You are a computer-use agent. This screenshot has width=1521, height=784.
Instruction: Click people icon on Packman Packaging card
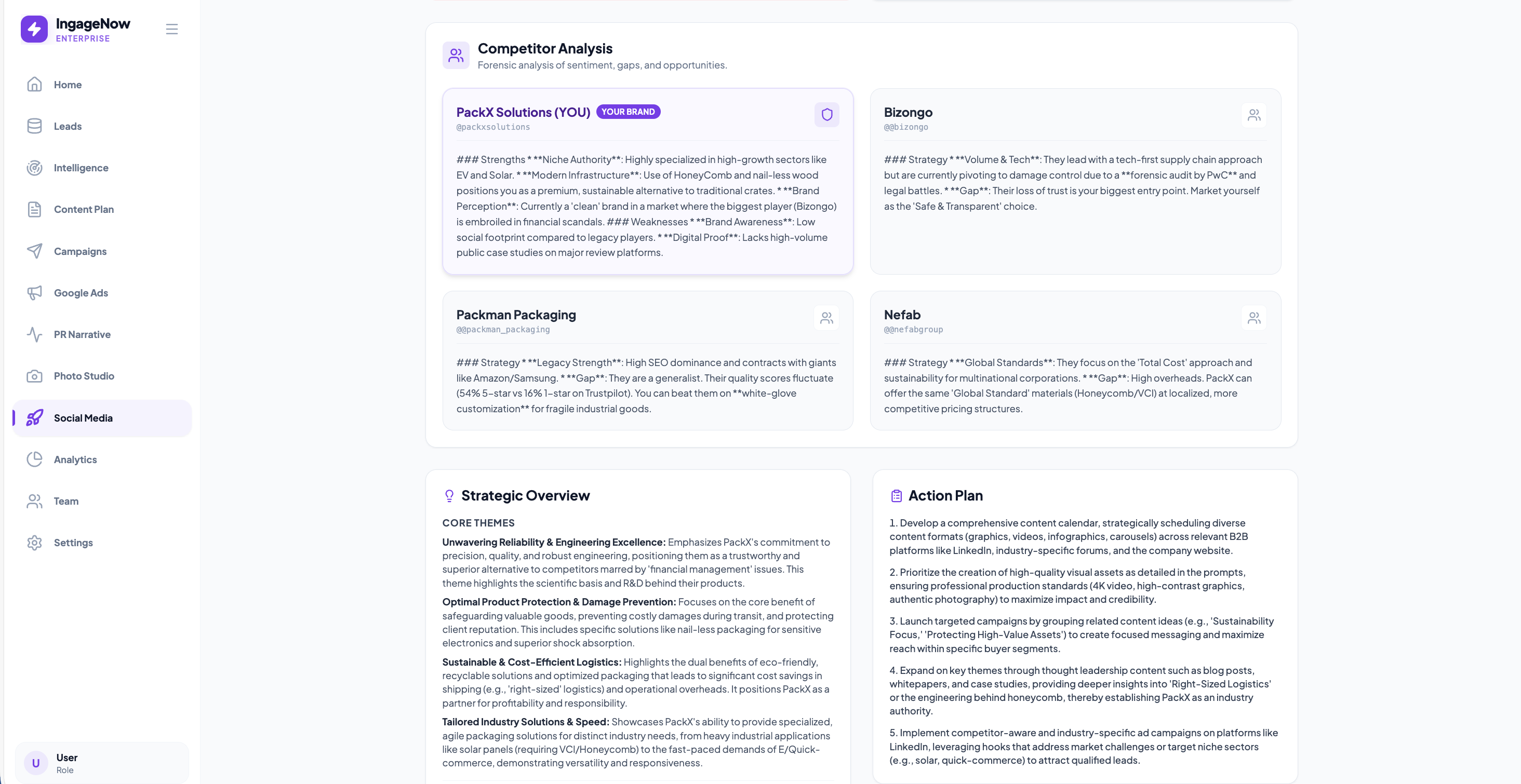point(826,318)
